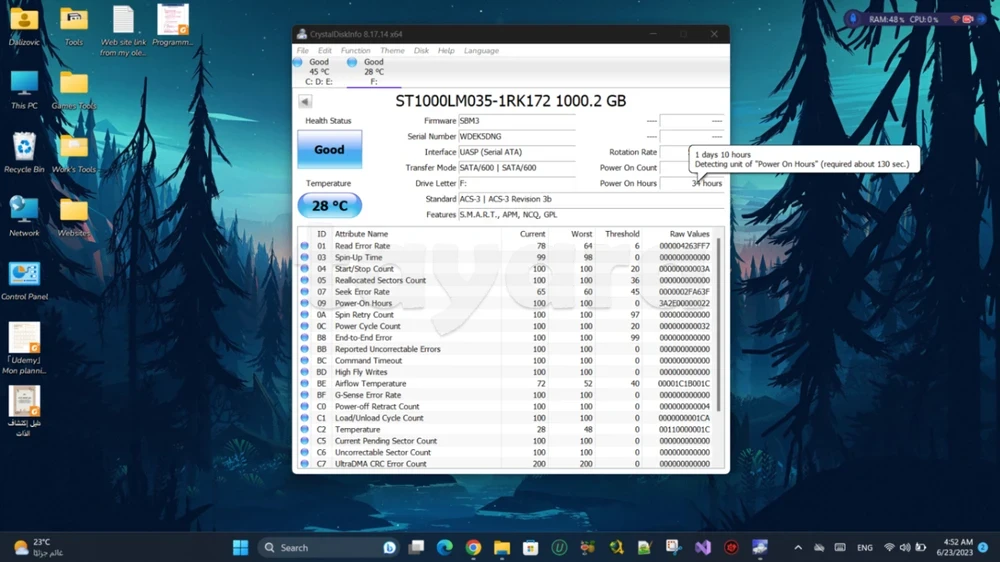
Task: Open the Theme menu
Action: click(x=392, y=51)
